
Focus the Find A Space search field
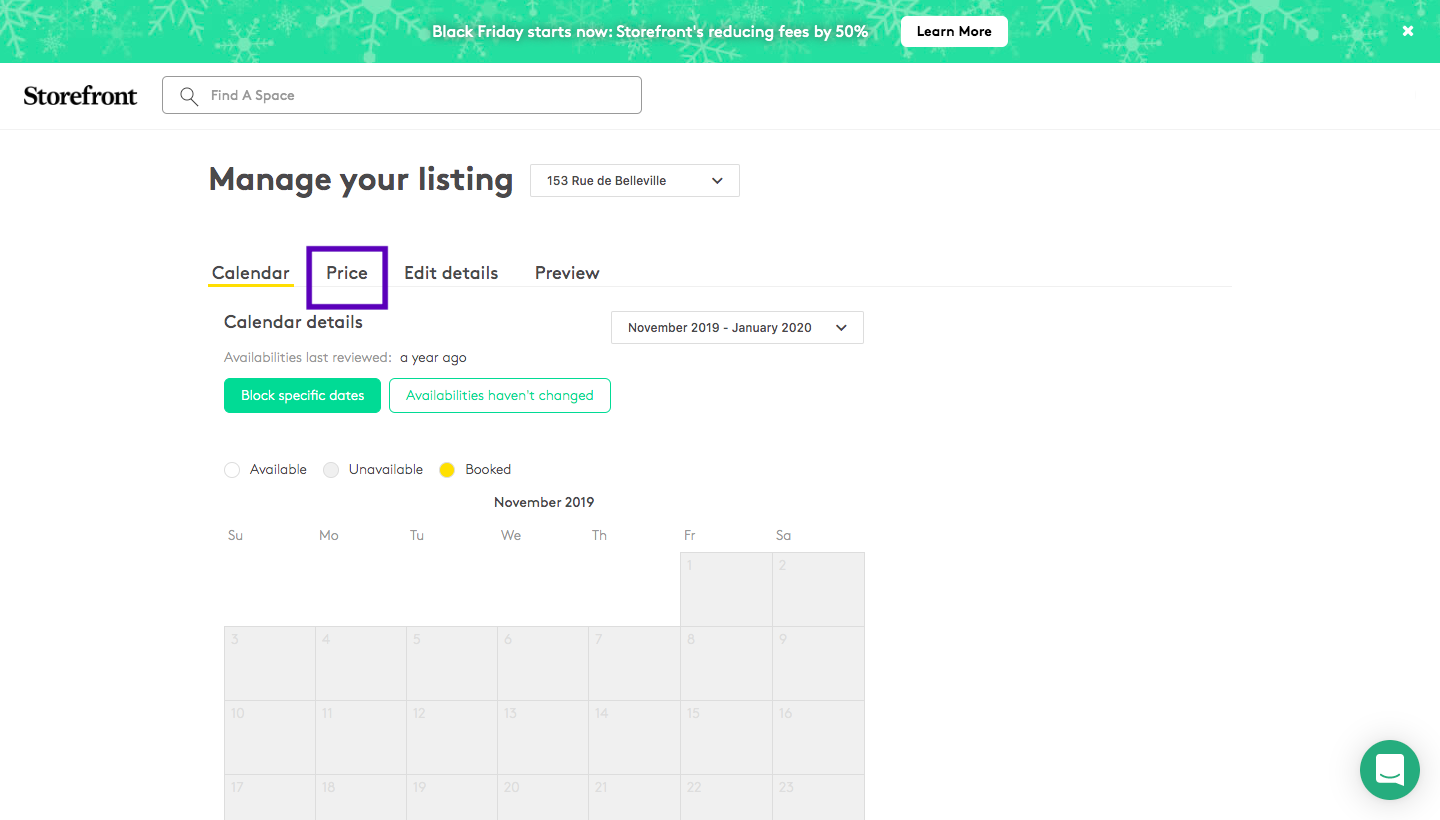pyautogui.click(x=420, y=96)
